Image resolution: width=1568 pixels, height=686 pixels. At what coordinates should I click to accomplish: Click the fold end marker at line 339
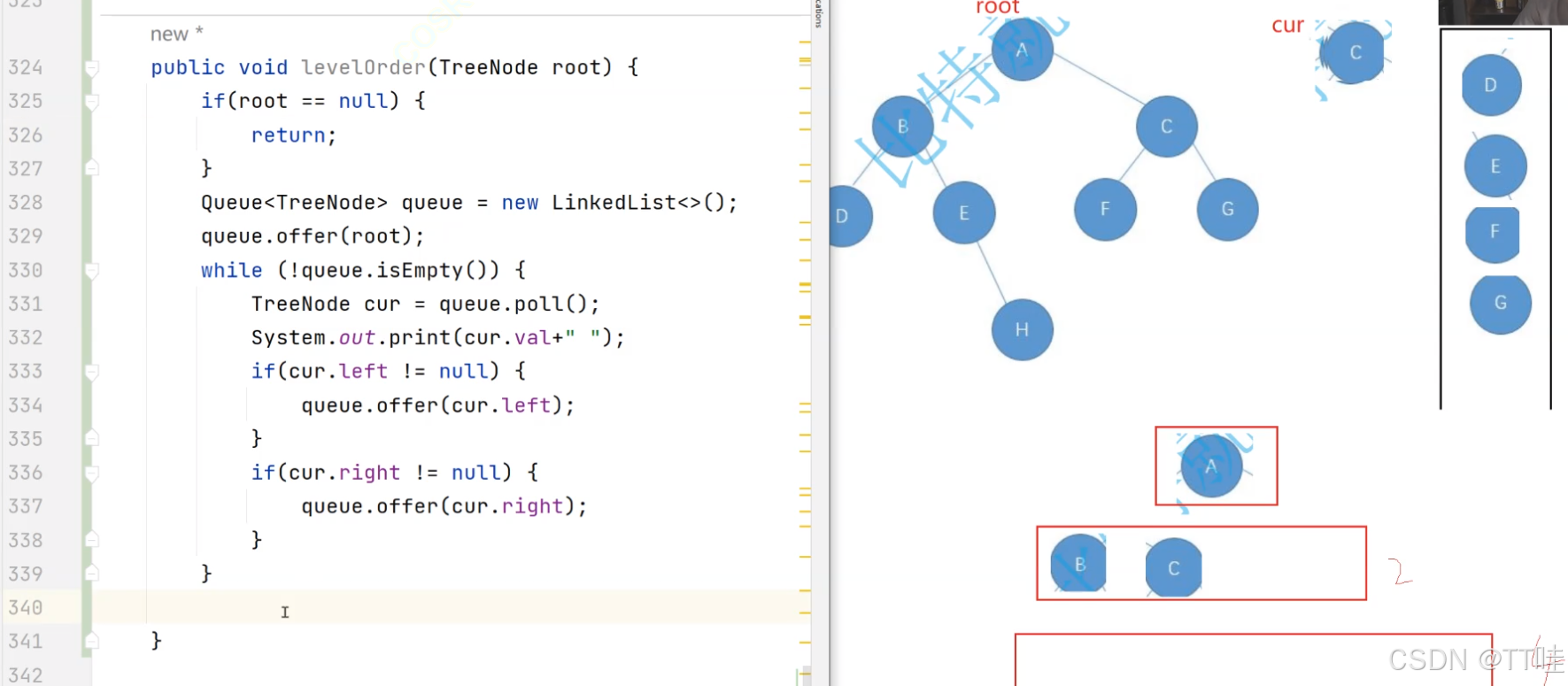[91, 573]
